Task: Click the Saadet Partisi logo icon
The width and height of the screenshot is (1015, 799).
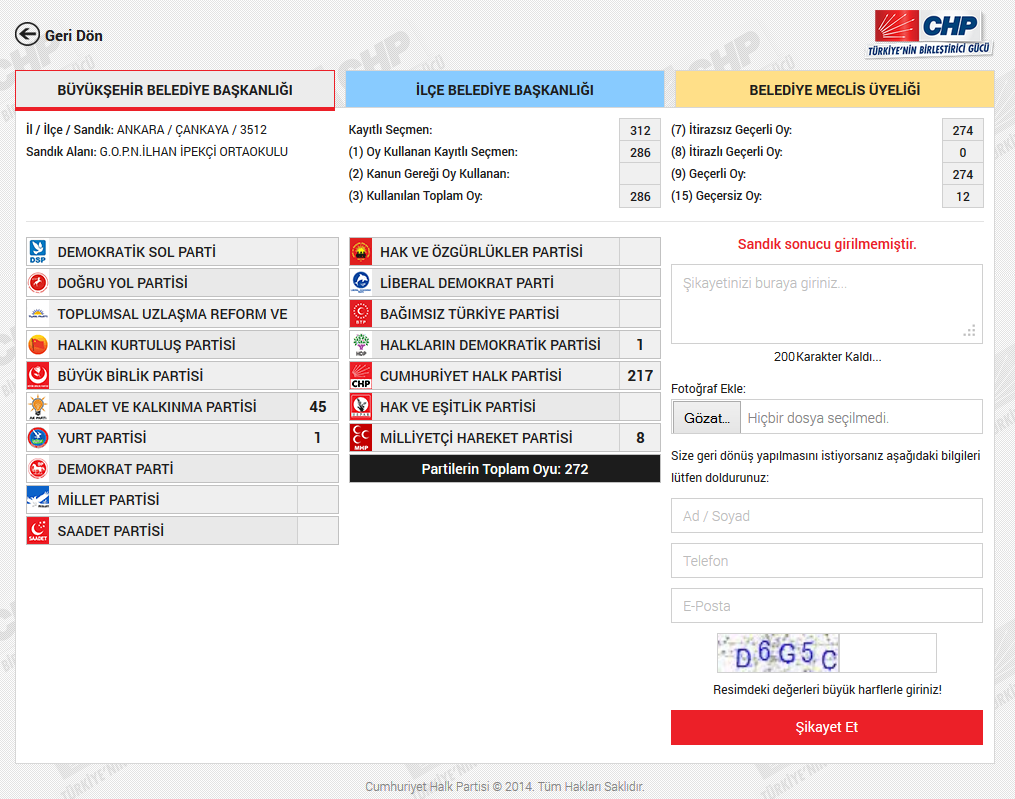Action: point(38,530)
